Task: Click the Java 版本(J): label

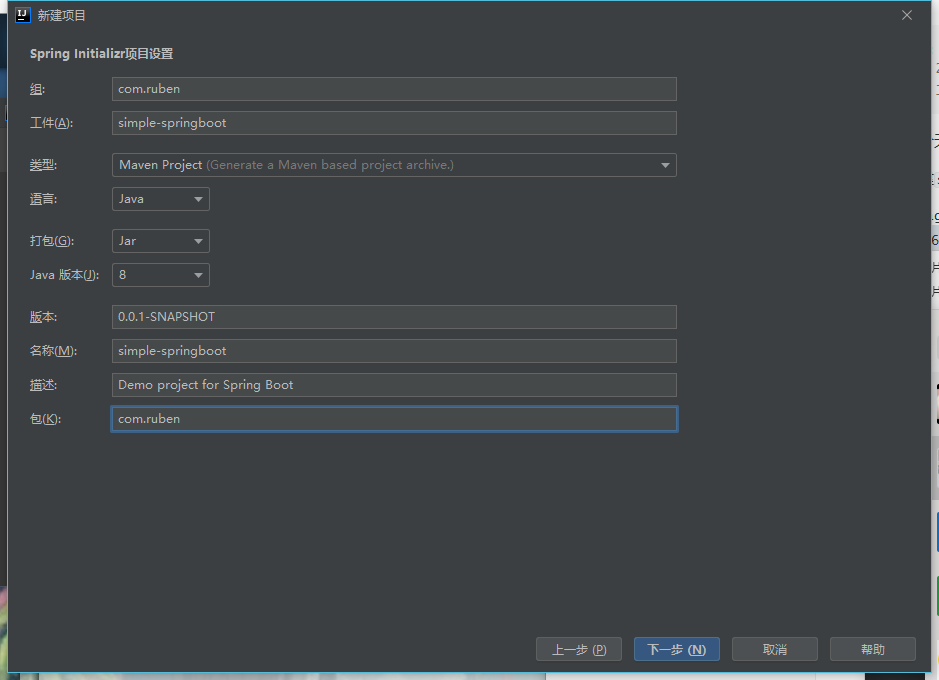Action: point(65,275)
